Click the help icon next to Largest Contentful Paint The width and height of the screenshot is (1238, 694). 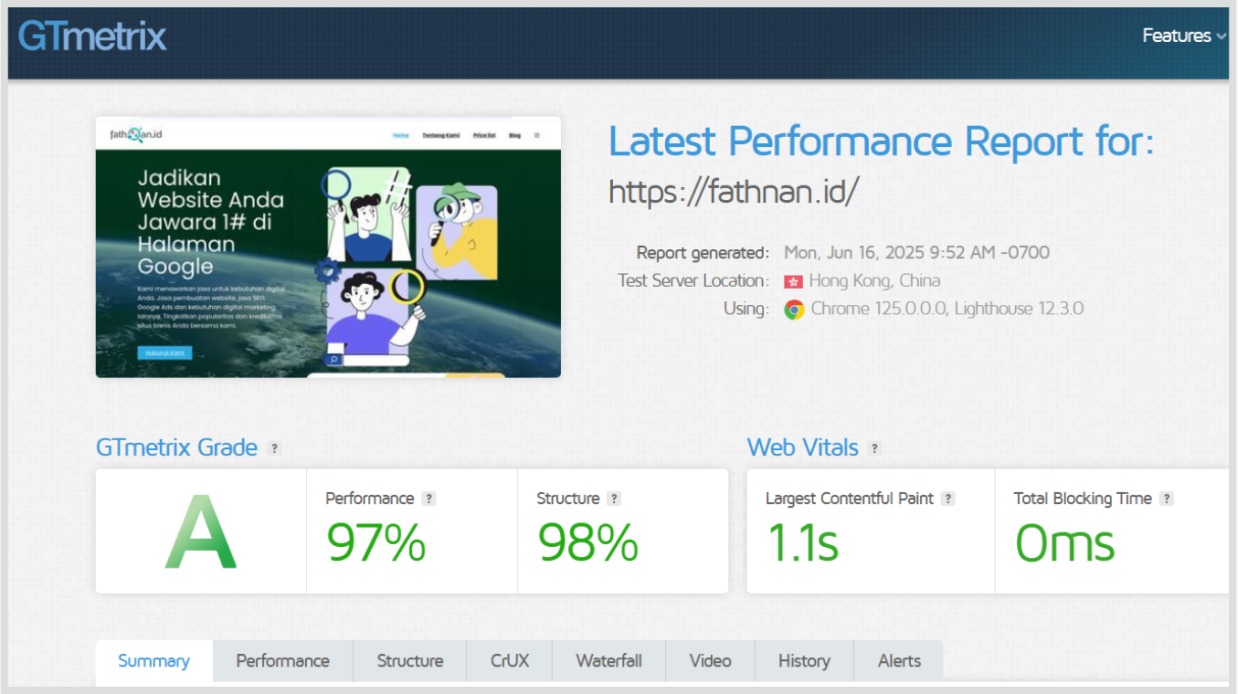pyautogui.click(x=948, y=499)
